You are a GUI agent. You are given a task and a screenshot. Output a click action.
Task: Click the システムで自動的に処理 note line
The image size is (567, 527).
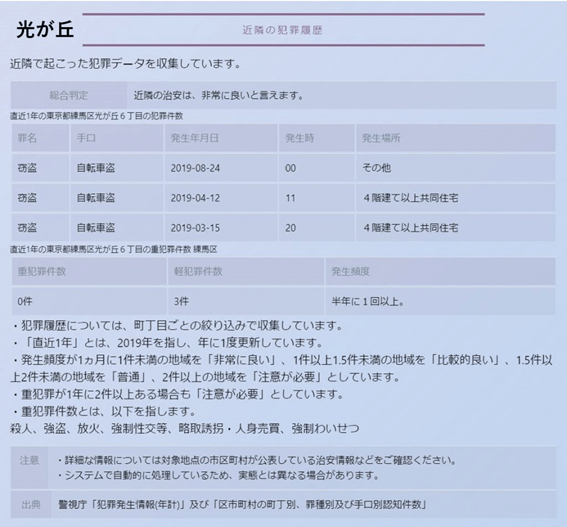click(218, 475)
